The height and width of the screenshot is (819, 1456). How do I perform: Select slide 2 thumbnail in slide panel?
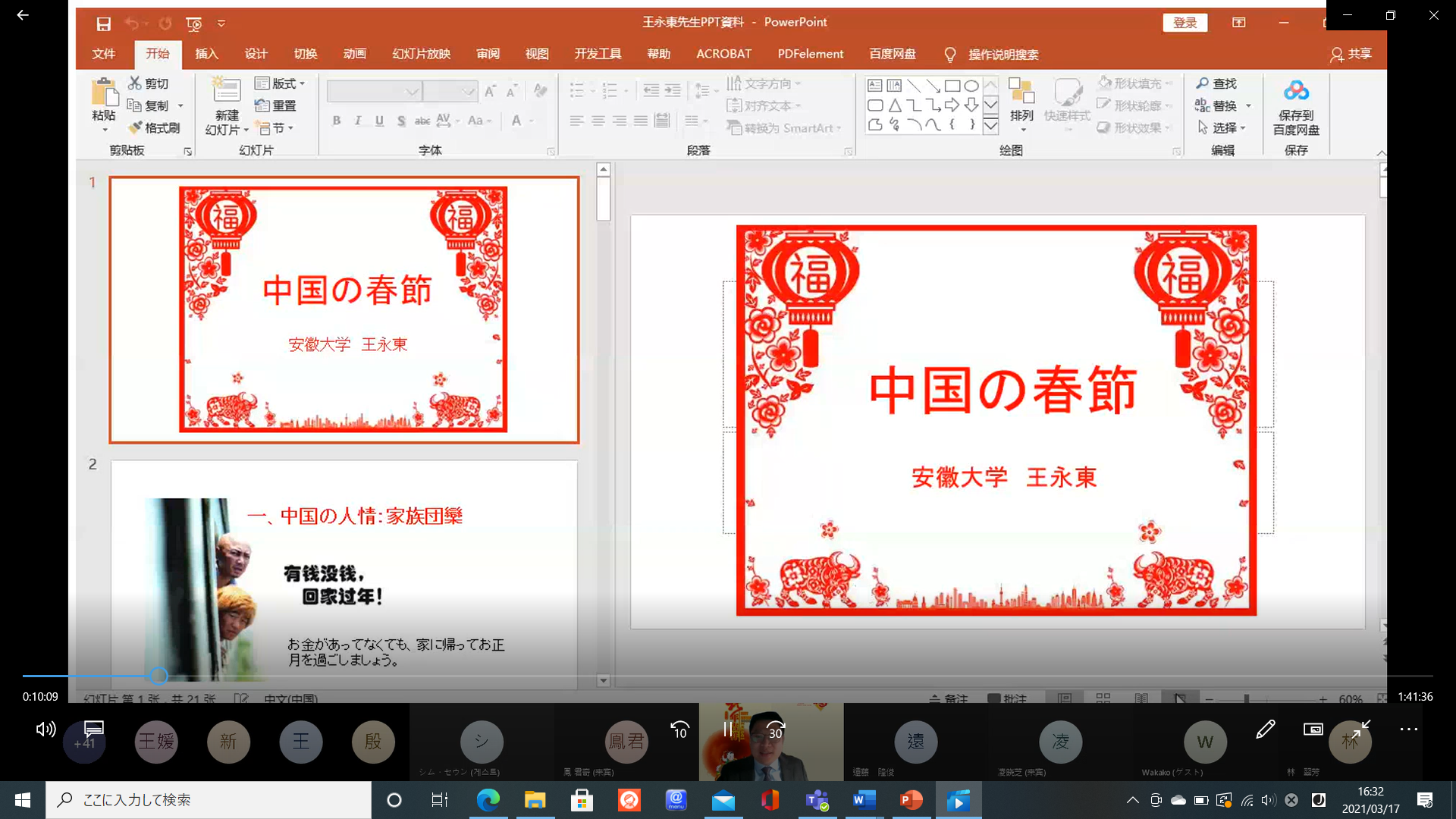coord(344,575)
